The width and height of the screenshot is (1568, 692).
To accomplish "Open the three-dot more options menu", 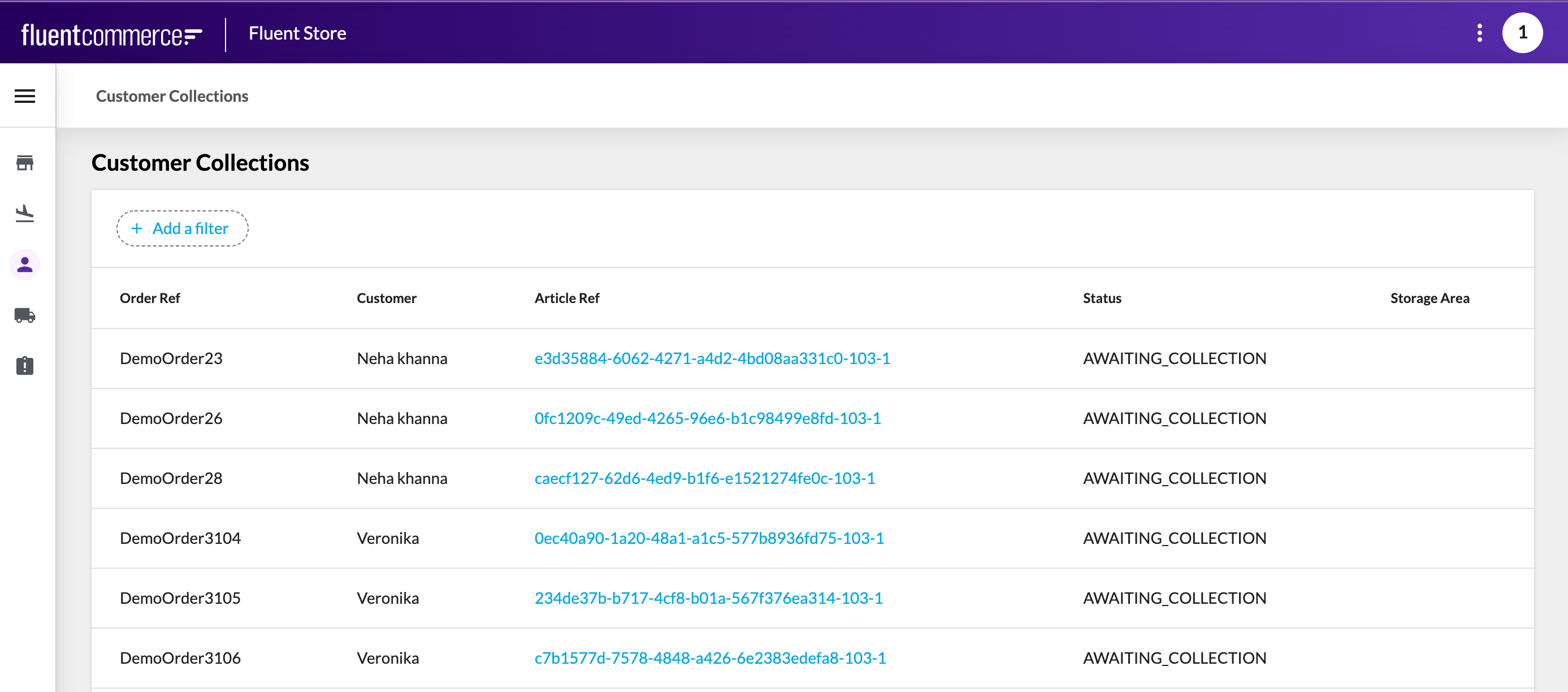I will tap(1479, 33).
